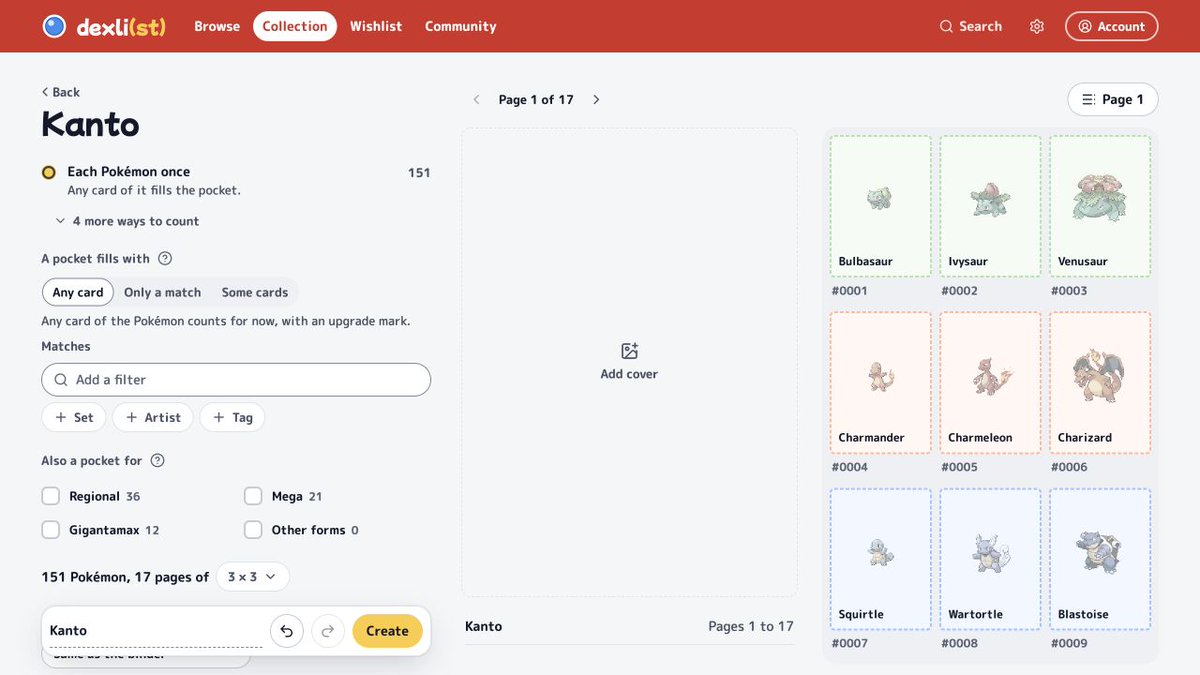
Task: Click the Account button
Action: pyautogui.click(x=1111, y=27)
